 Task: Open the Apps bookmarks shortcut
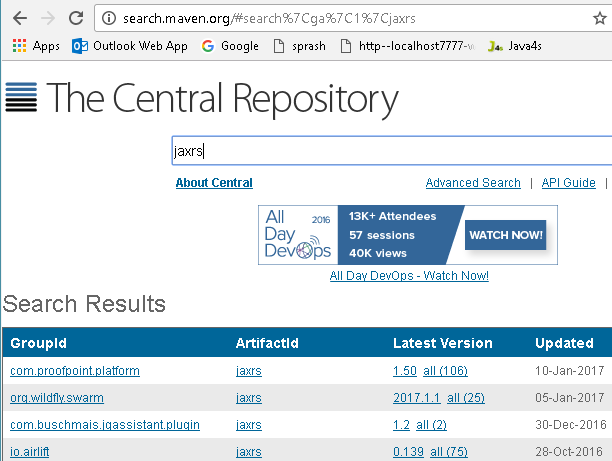click(x=36, y=46)
